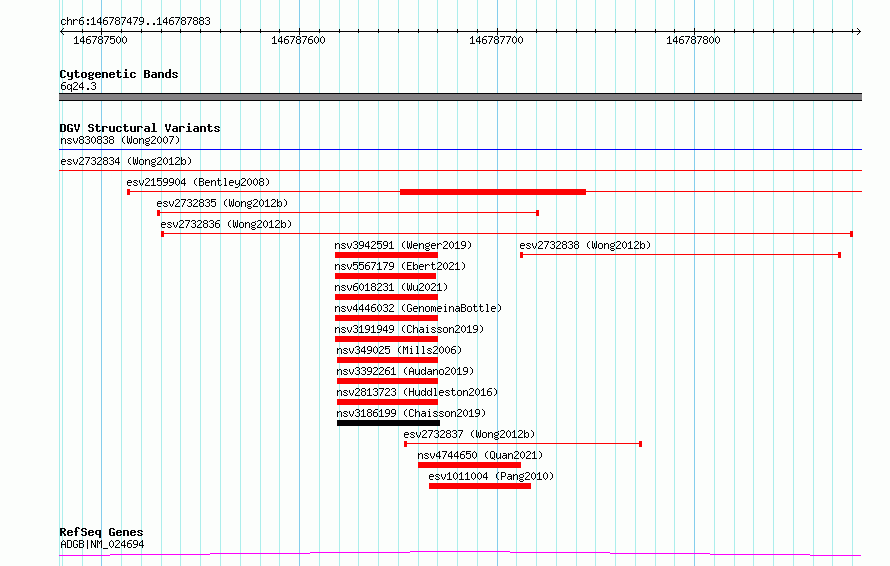The width and height of the screenshot is (890, 566).
Task: Open variant esv2732834 (Wong2012b)
Action: pyautogui.click(x=126, y=161)
